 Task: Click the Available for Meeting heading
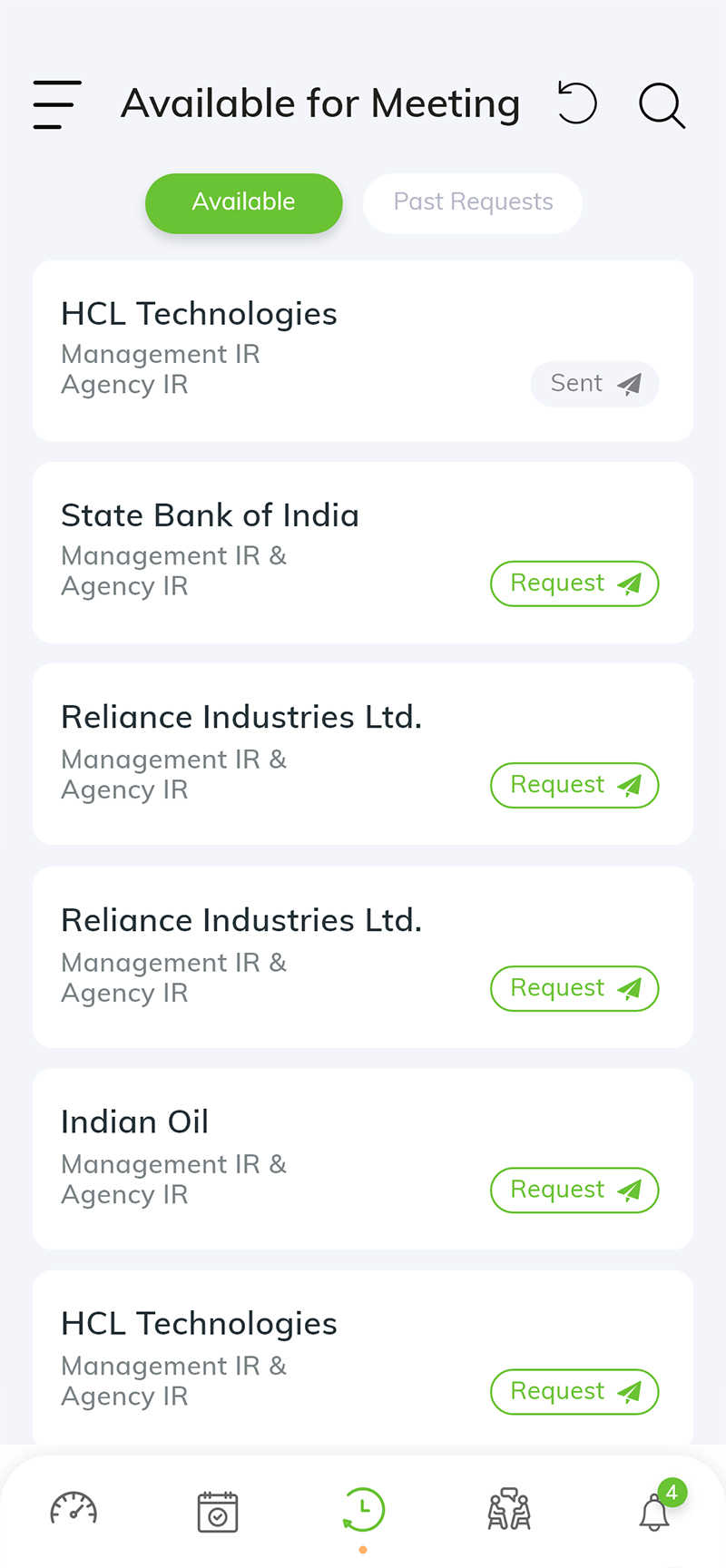tap(320, 103)
